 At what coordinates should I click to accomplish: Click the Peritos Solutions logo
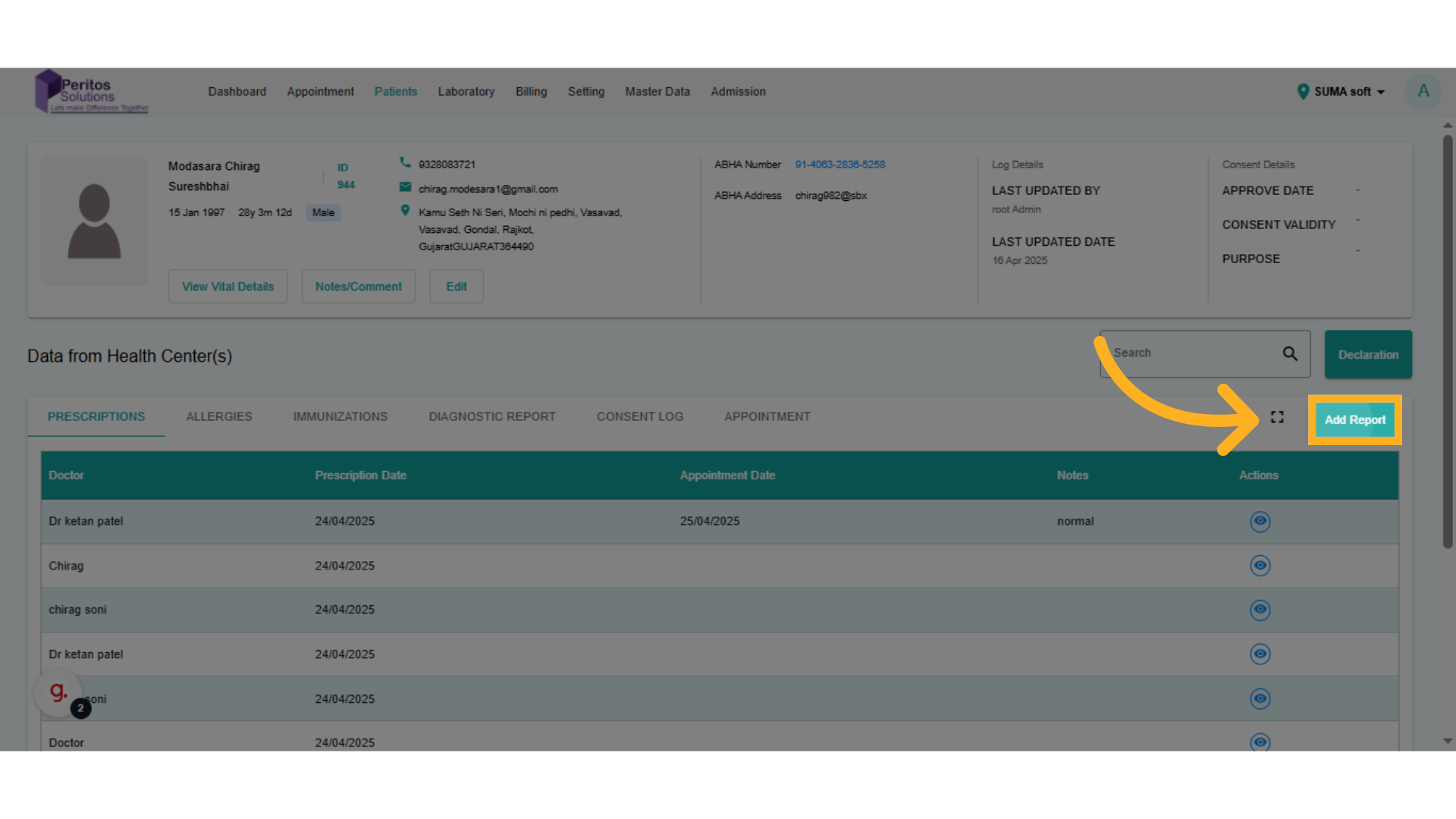point(92,92)
